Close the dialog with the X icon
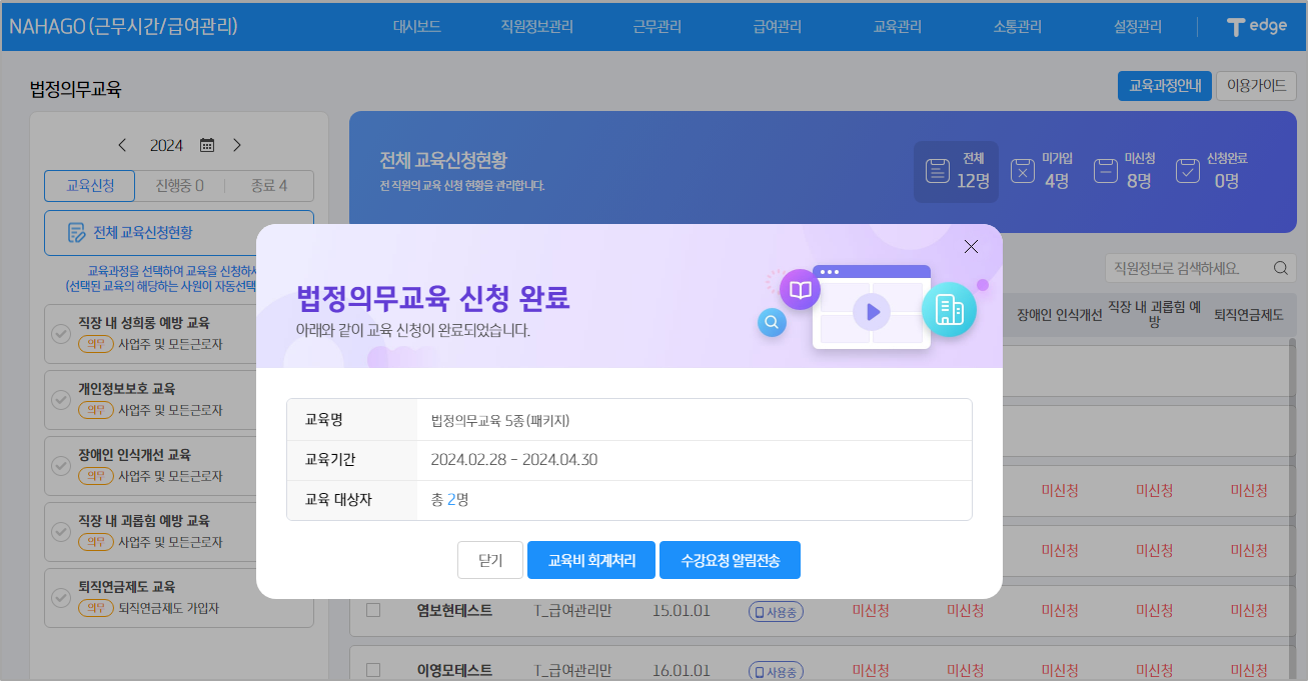The image size is (1308, 681). click(970, 247)
